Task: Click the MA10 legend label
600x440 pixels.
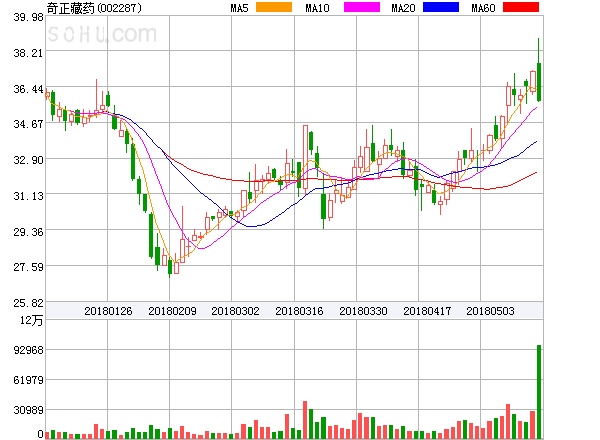Action: pos(317,8)
